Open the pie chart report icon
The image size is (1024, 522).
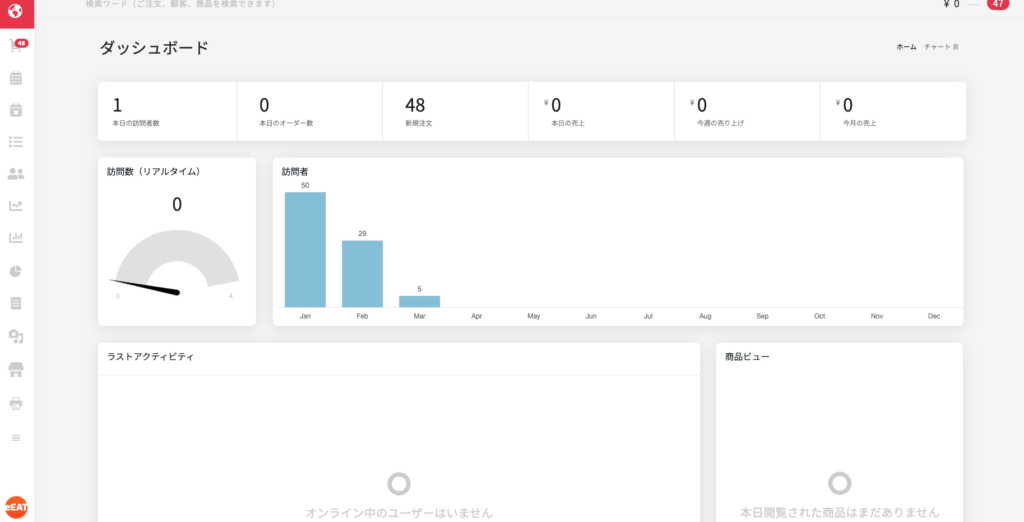pos(16,271)
